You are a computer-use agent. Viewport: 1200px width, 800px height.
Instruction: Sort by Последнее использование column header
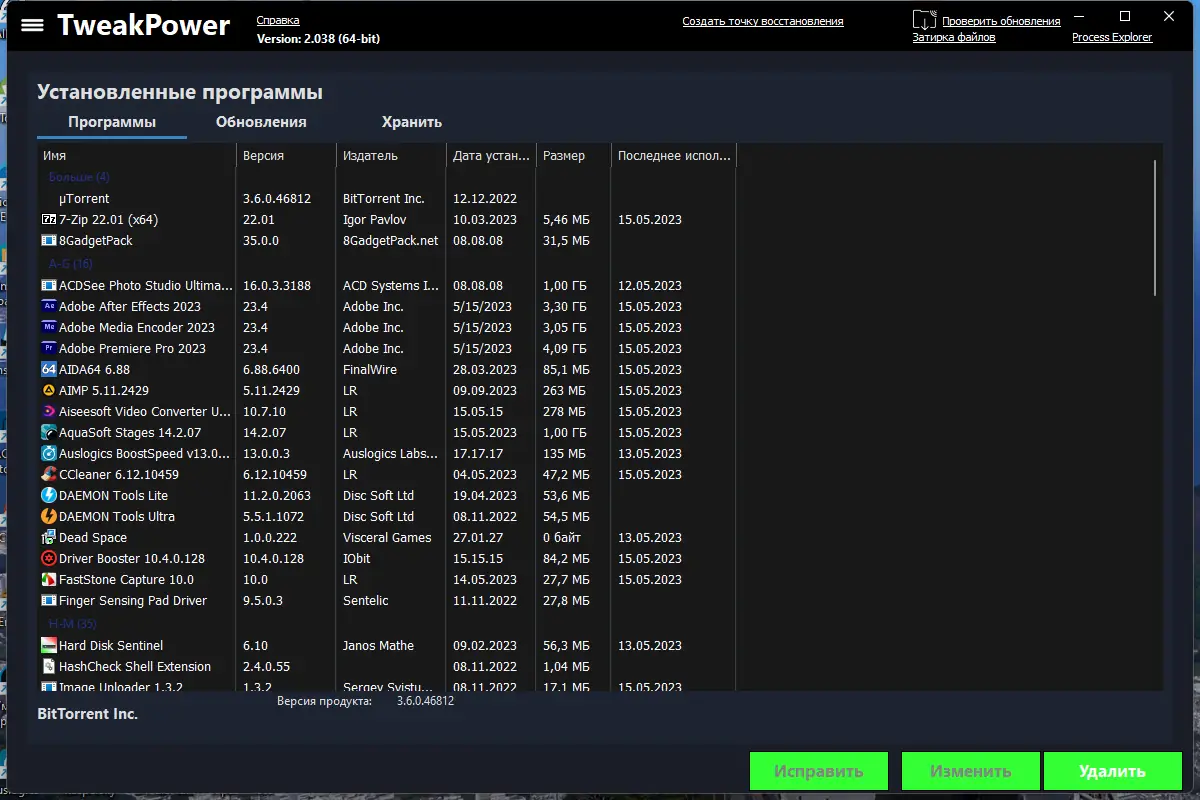pos(673,156)
